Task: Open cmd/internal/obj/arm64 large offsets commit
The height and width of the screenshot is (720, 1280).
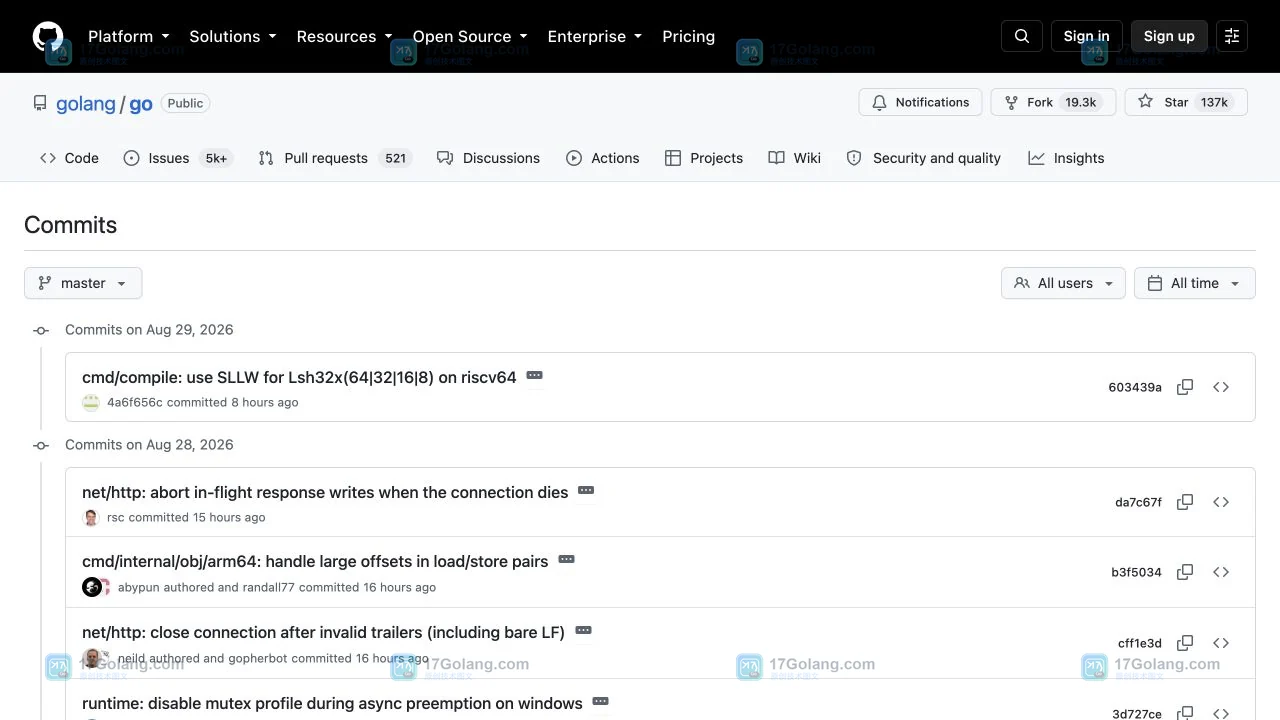Action: (x=315, y=562)
